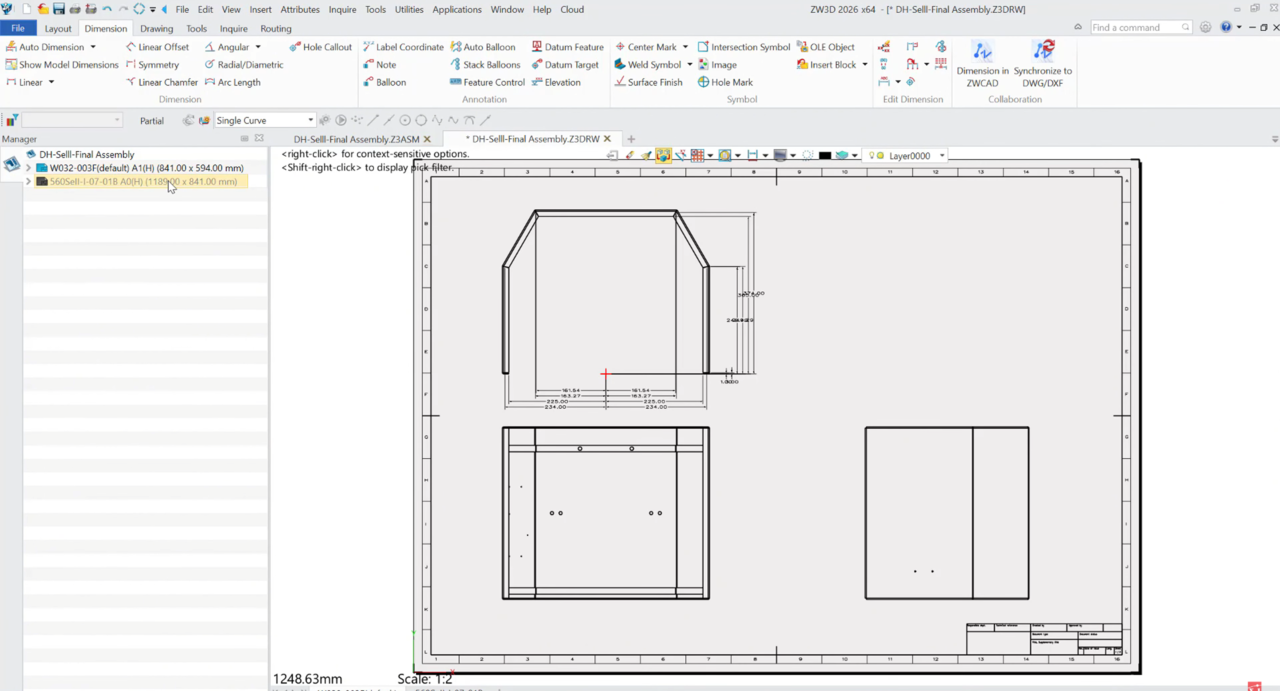Screen dimensions: 1280x691
Task: Click Synchronize to DWG/DXF
Action: click(x=1042, y=63)
